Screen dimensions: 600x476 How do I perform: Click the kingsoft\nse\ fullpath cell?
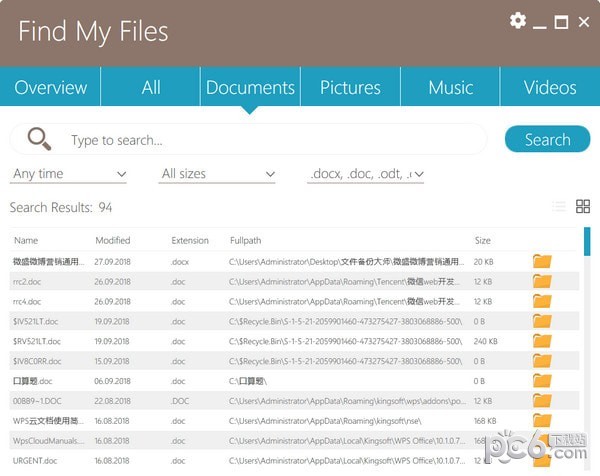(x=325, y=421)
